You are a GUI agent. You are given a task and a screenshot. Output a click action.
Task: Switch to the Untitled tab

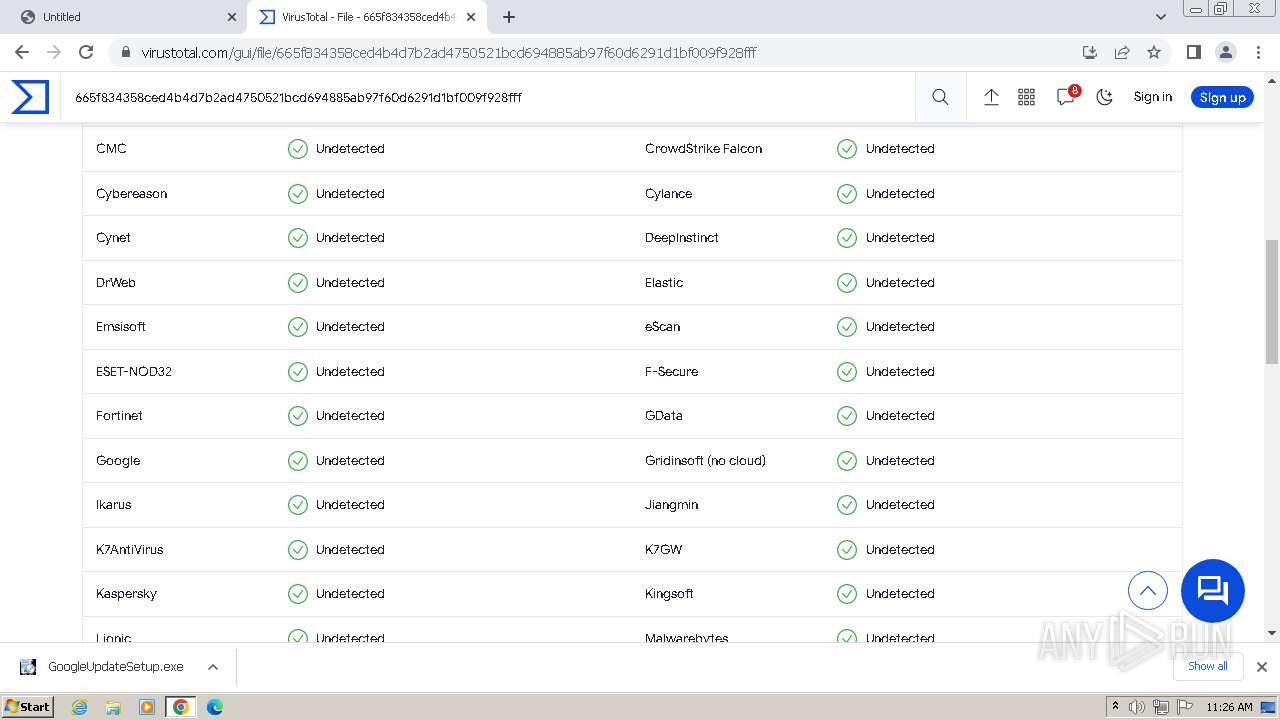(123, 17)
